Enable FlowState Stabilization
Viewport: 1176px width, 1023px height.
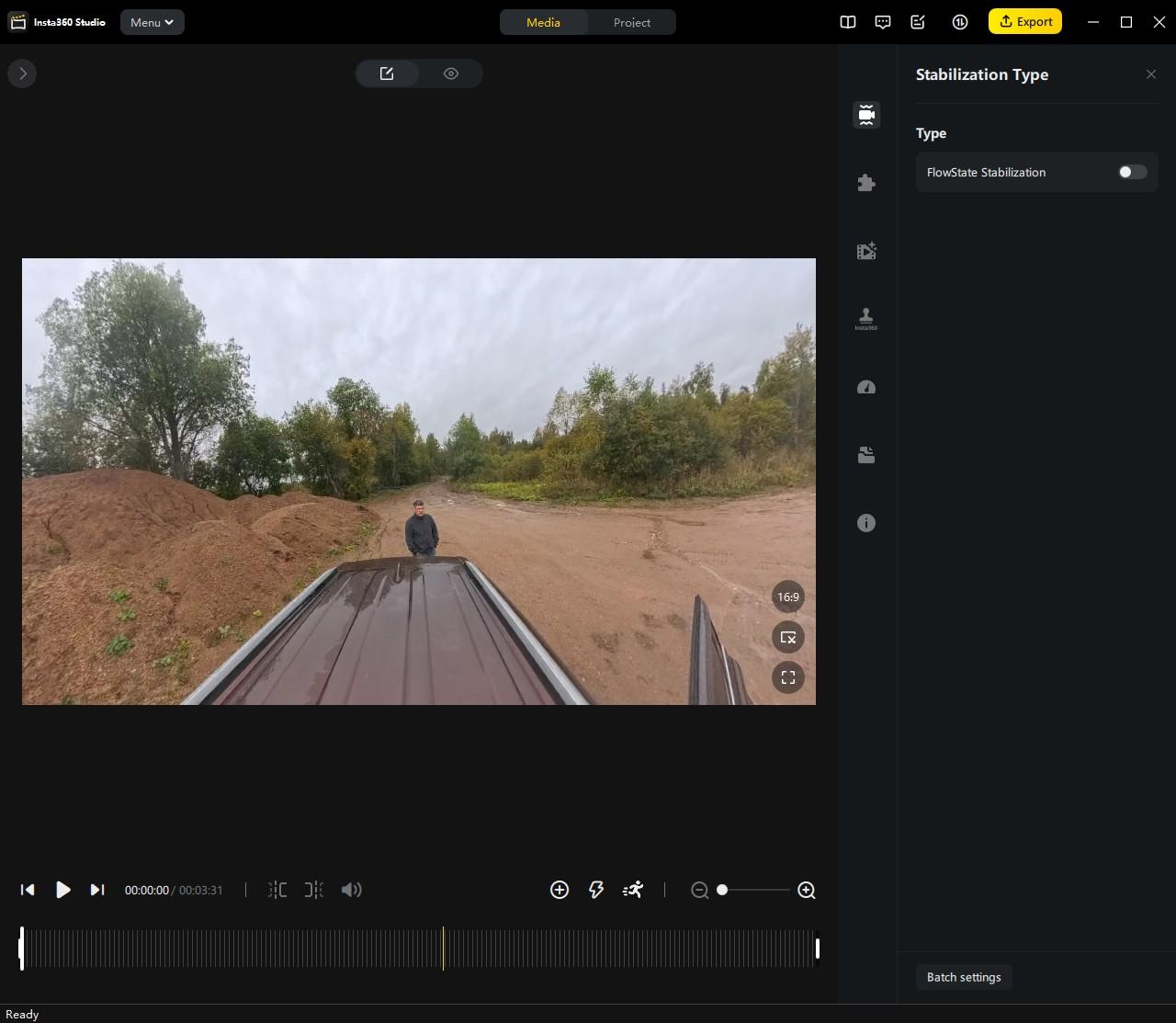[1131, 172]
